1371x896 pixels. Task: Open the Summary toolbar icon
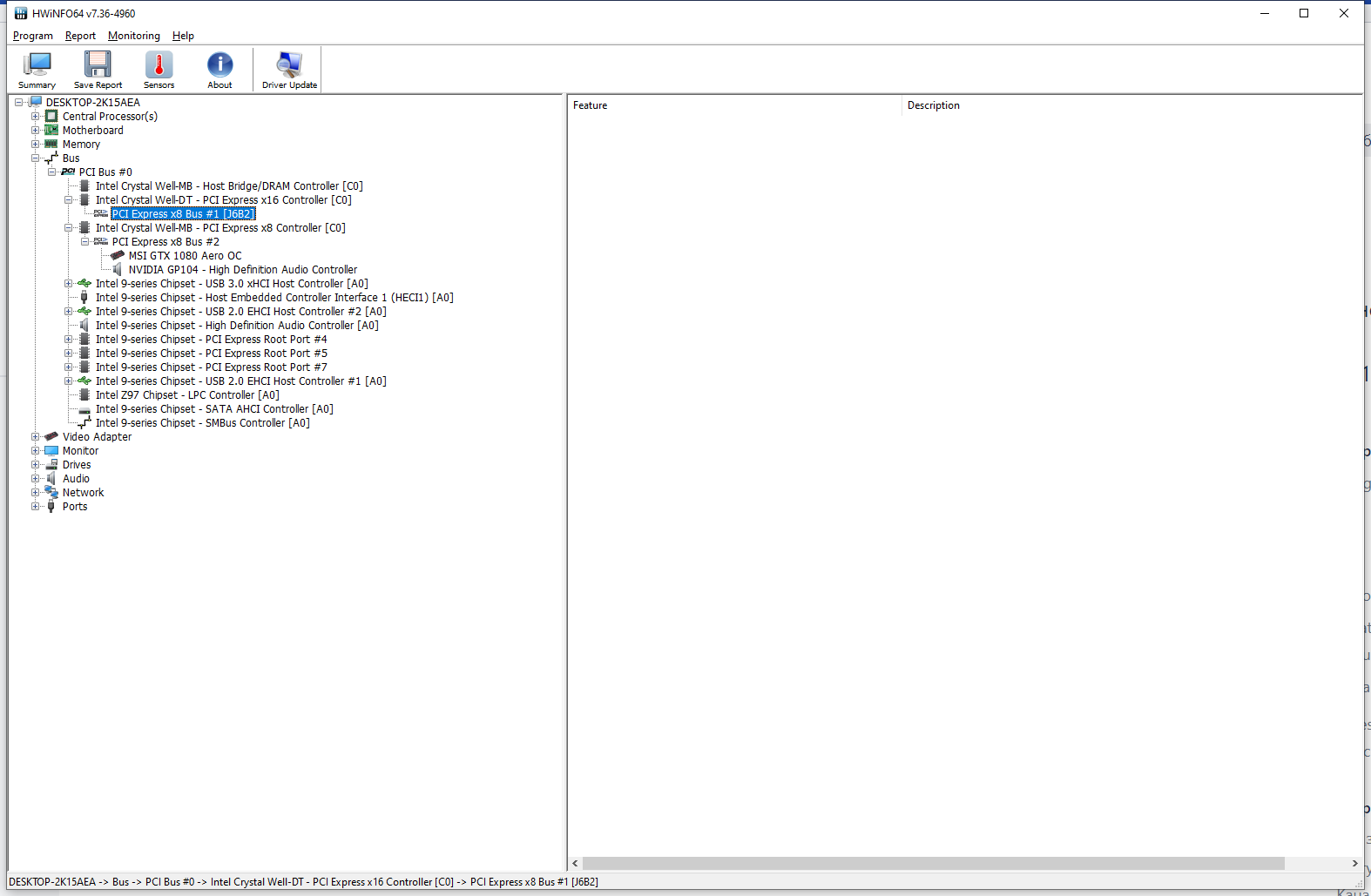tap(37, 70)
